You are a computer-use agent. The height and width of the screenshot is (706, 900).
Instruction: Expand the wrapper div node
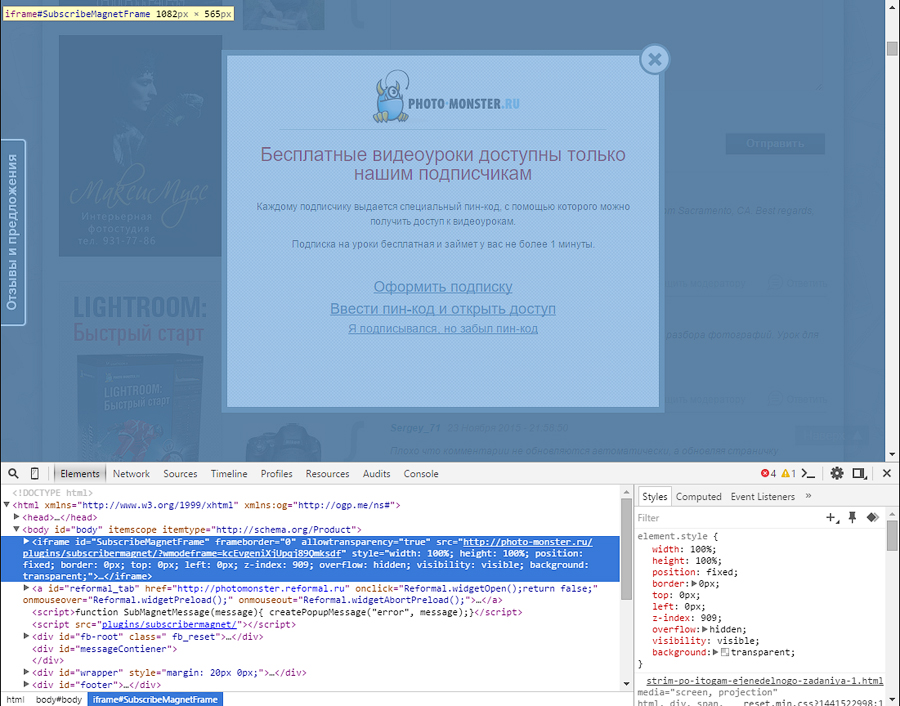tap(26, 672)
